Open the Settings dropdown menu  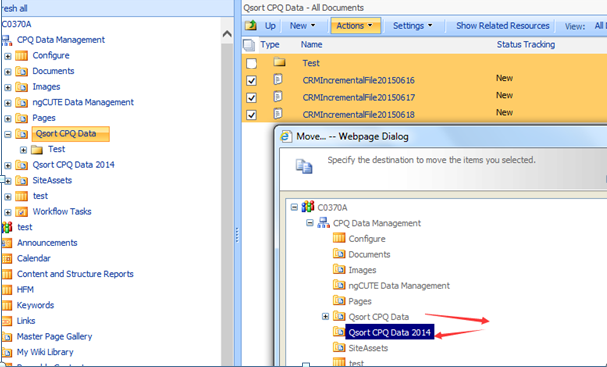coord(413,26)
